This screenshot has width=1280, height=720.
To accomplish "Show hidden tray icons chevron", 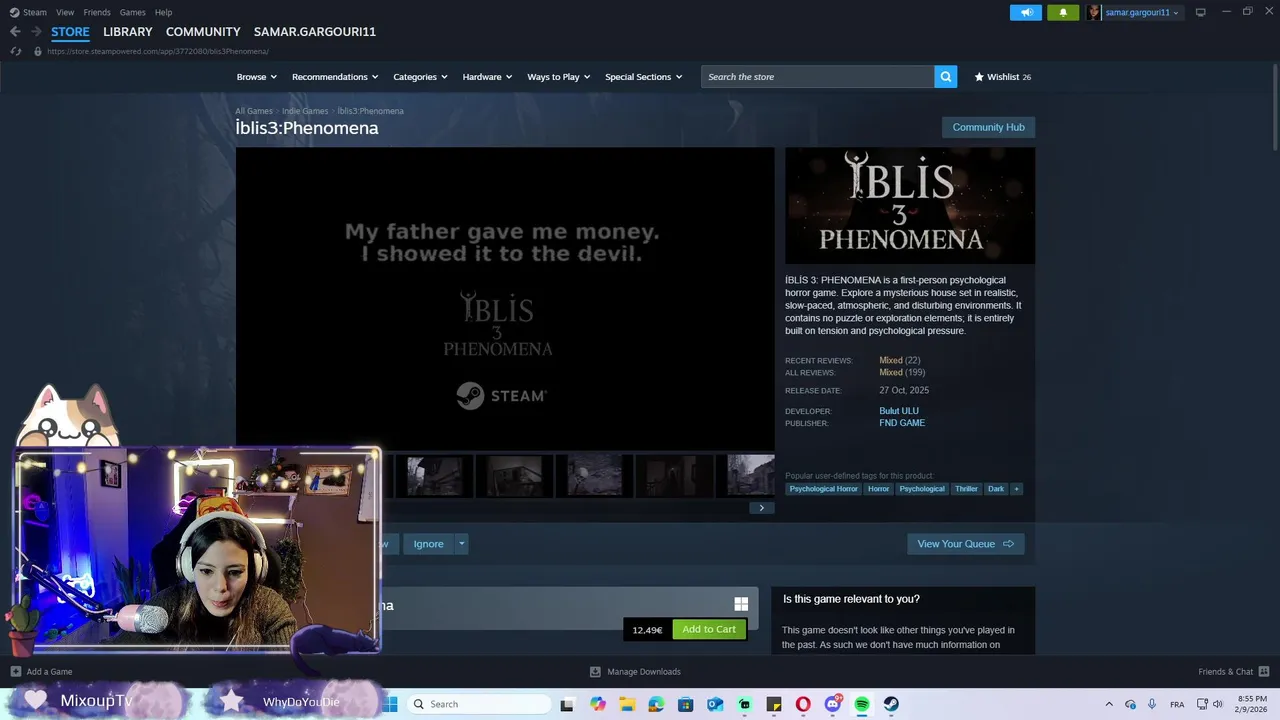I will tap(1108, 704).
